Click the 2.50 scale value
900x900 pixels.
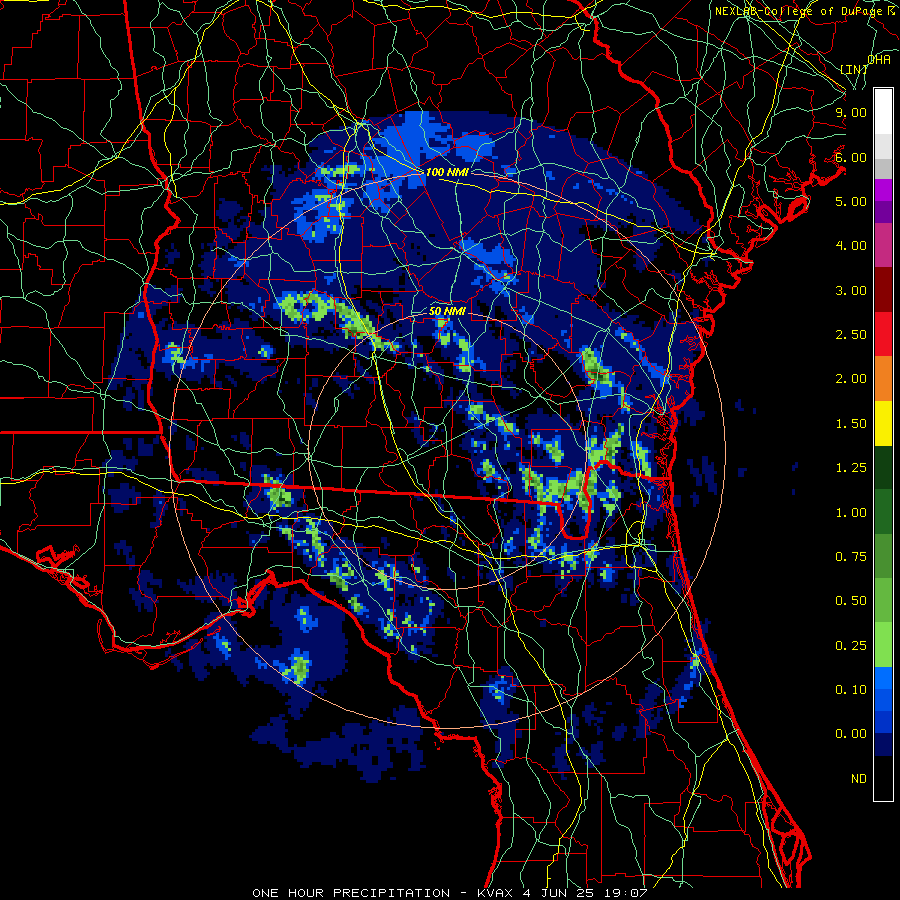click(x=851, y=335)
